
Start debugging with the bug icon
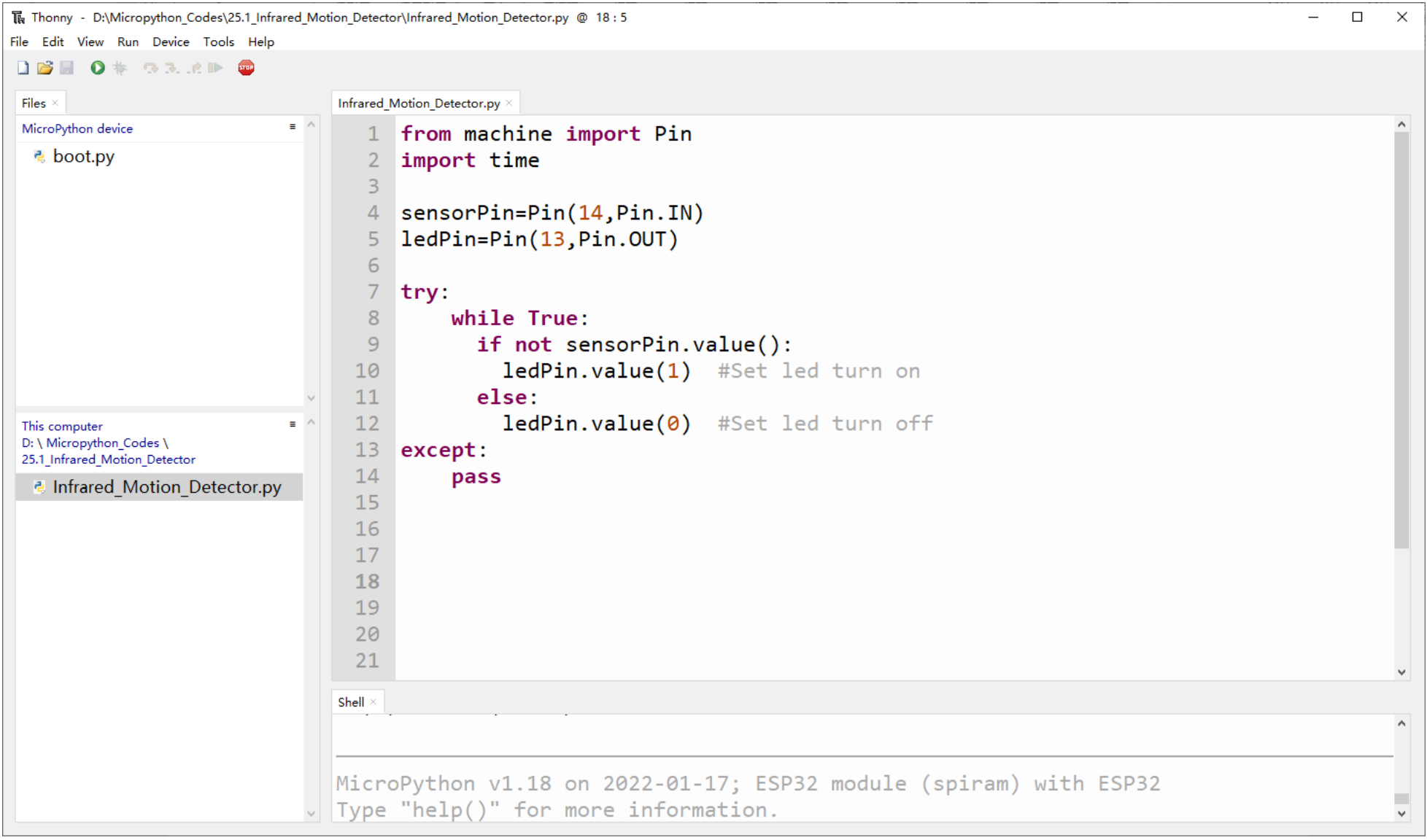point(120,68)
